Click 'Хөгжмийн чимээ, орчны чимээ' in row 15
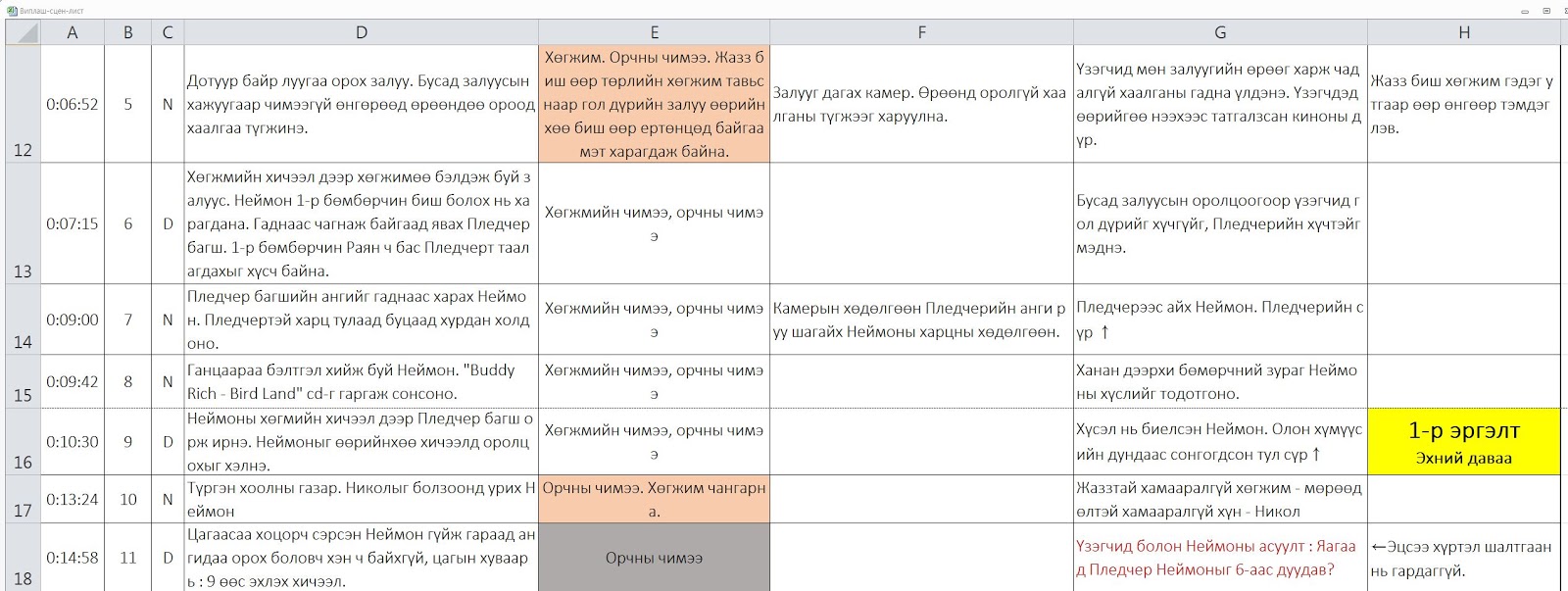The width and height of the screenshot is (1568, 591). click(x=654, y=381)
